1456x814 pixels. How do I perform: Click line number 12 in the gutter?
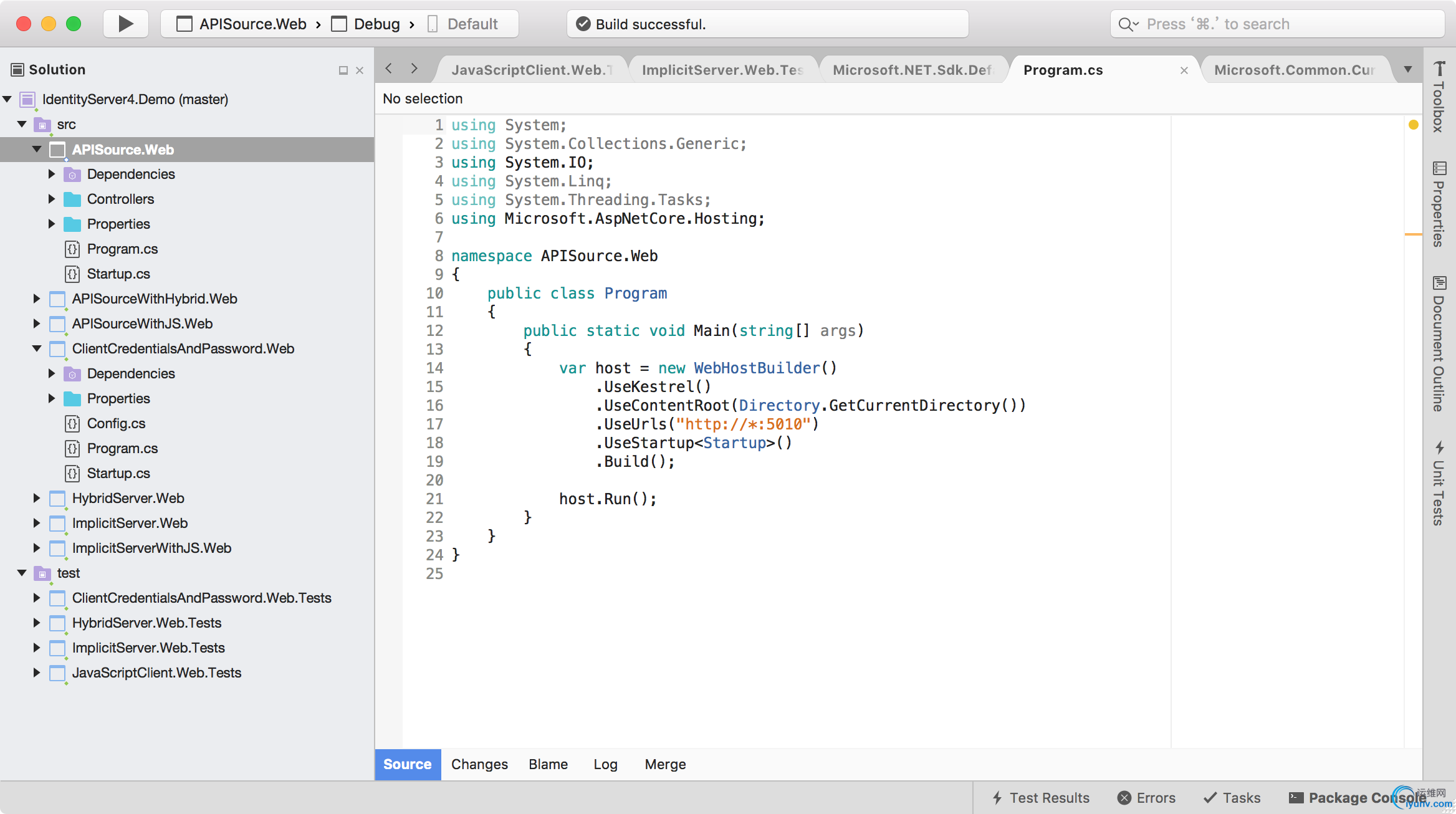tap(434, 331)
